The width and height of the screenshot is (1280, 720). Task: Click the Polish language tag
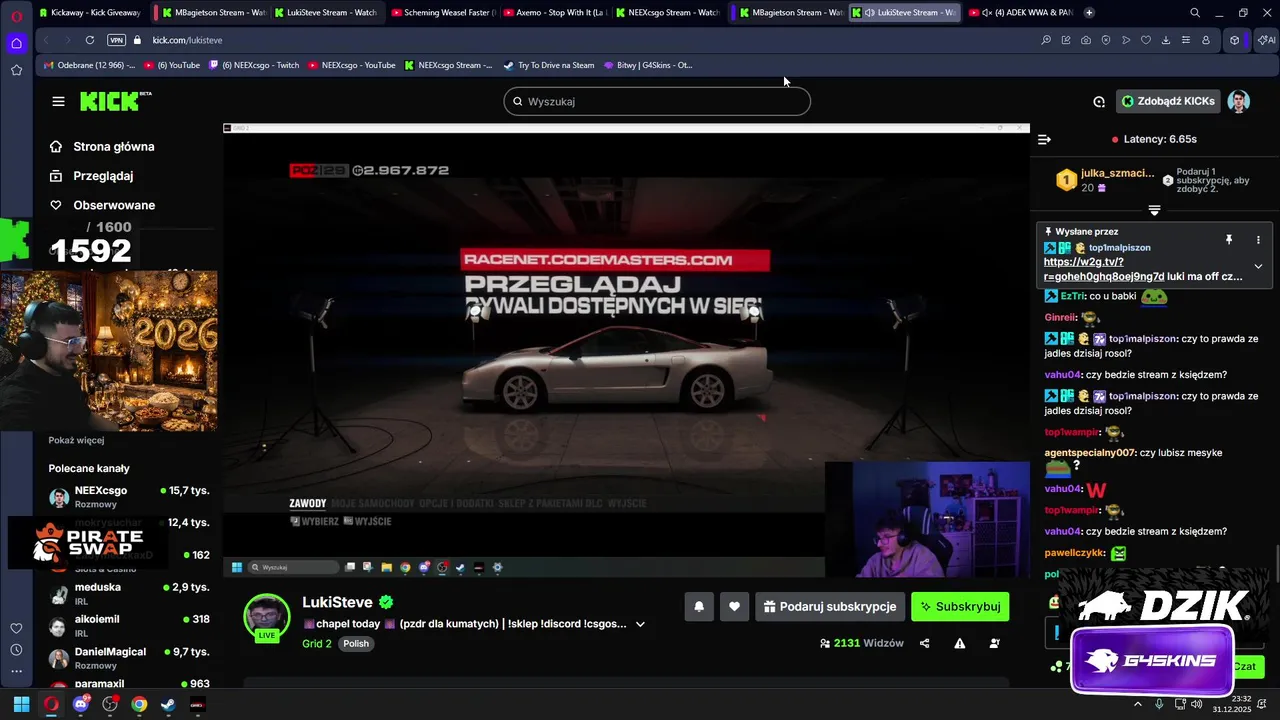(x=356, y=643)
